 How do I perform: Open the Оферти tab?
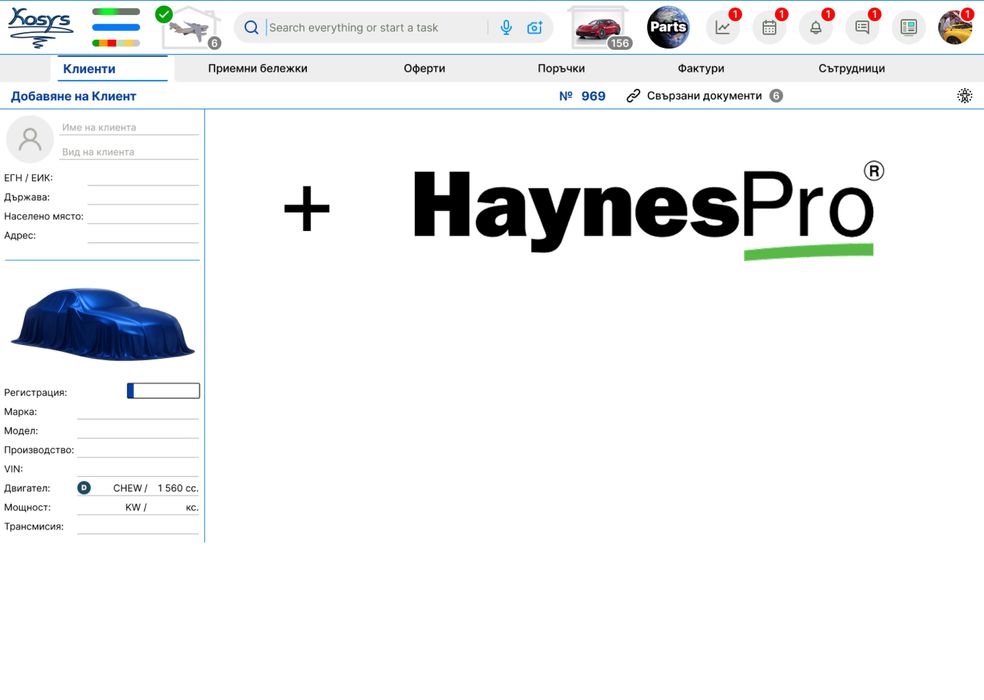(x=424, y=68)
